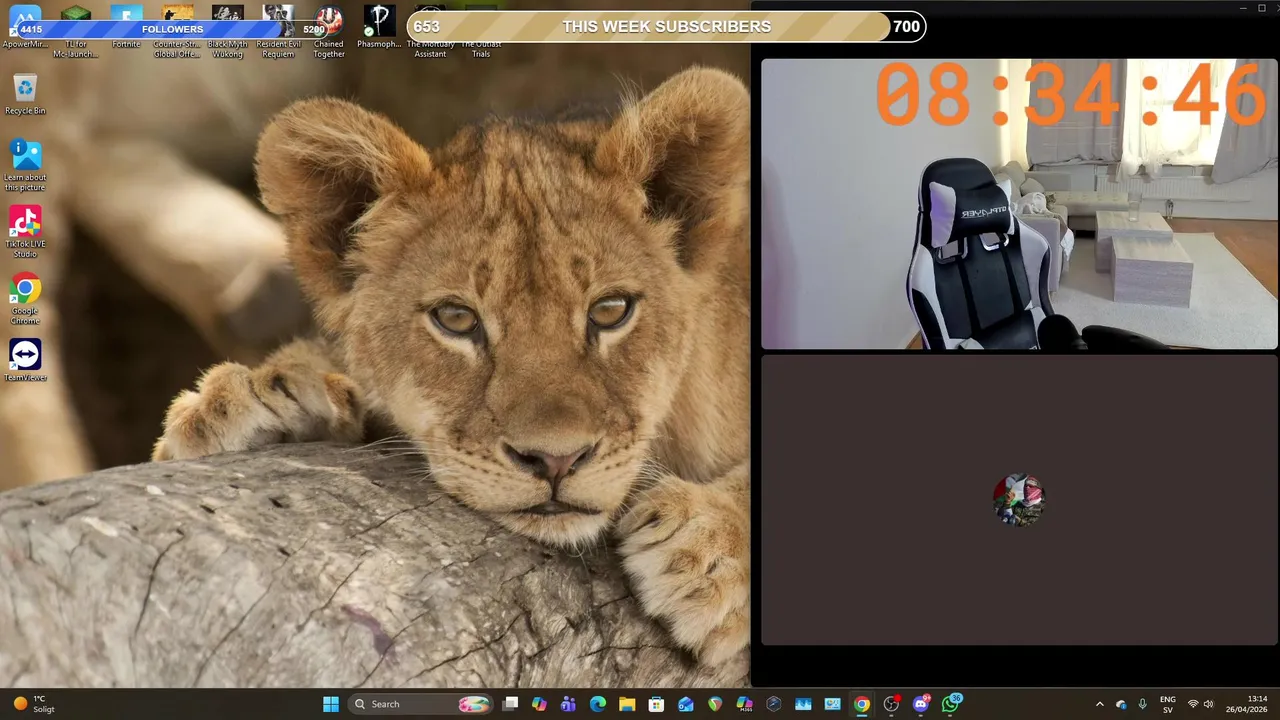Click the OneDrive tray icon
The width and height of the screenshot is (1280, 720).
[1121, 704]
